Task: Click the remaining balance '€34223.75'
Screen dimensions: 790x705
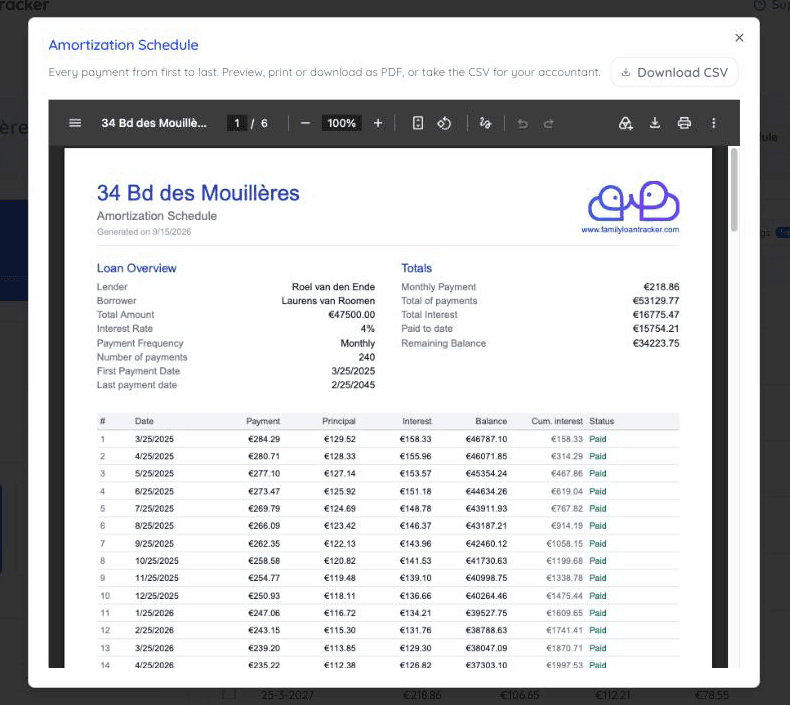Action: (656, 343)
